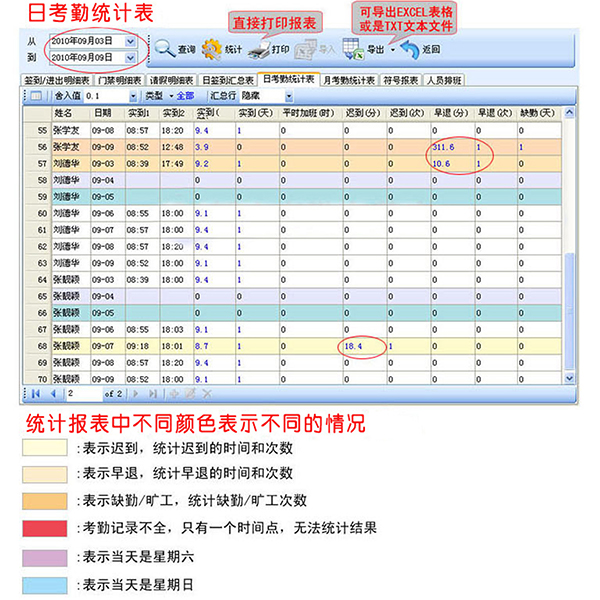Viewport: 600px width, 600px height.
Task: Click the 3.9 hours cell in row 56
Action: 214,147
